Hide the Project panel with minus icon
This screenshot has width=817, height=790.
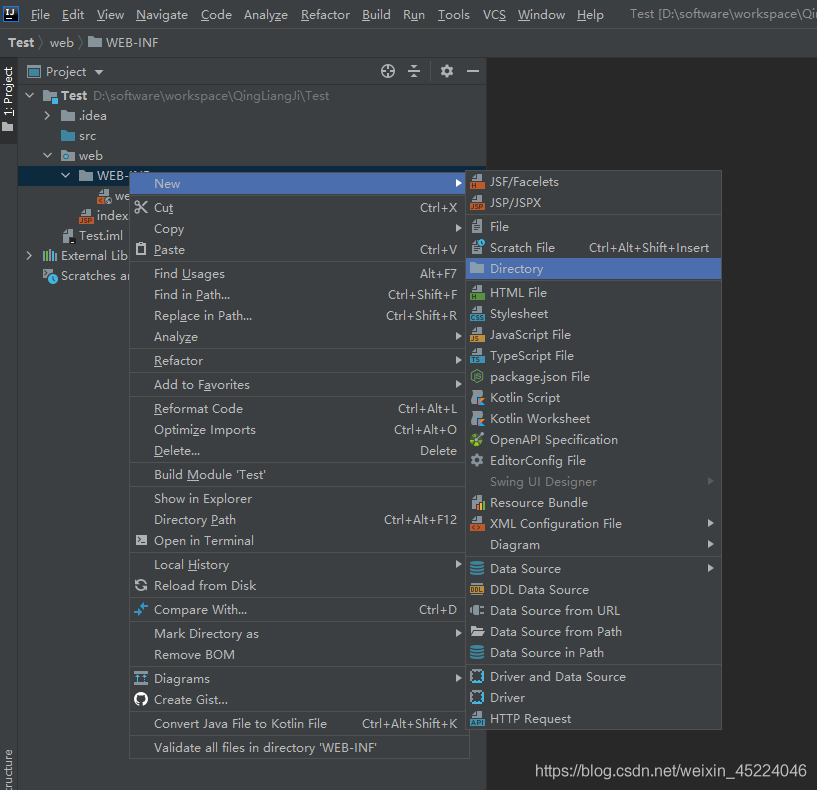(473, 71)
